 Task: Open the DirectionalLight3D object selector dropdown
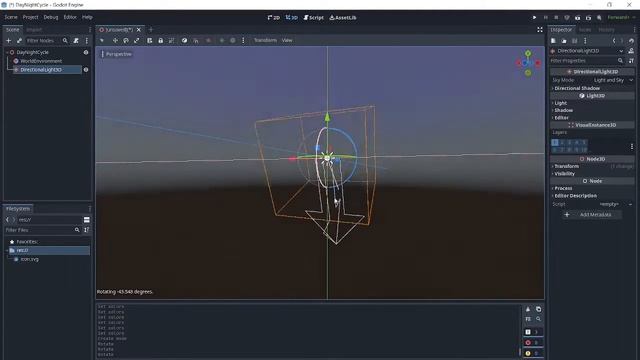pyautogui.click(x=588, y=51)
